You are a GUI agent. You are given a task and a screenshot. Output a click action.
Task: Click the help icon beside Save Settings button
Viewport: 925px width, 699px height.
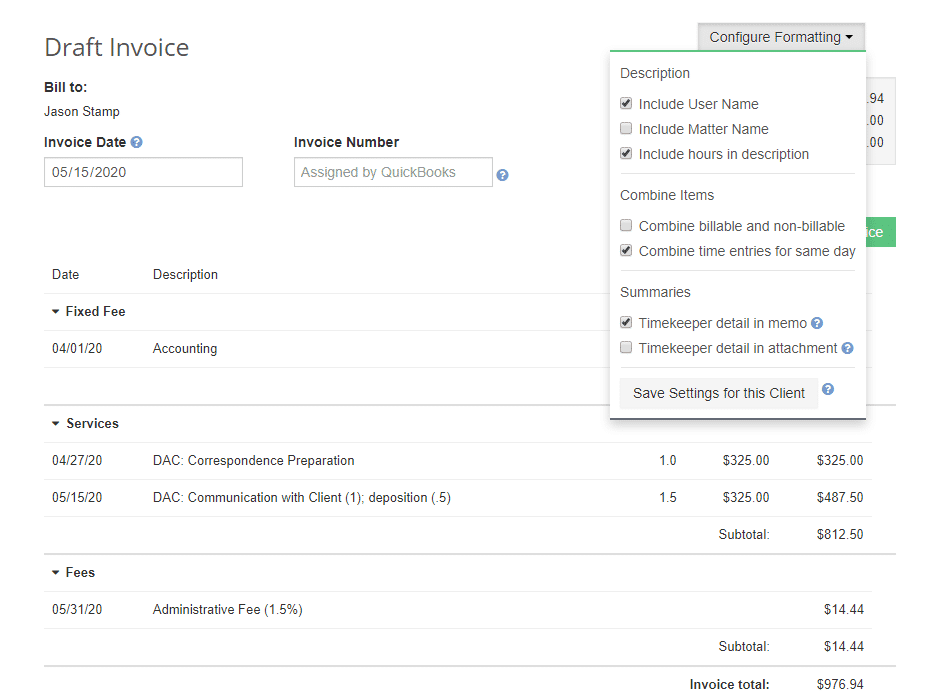827,389
